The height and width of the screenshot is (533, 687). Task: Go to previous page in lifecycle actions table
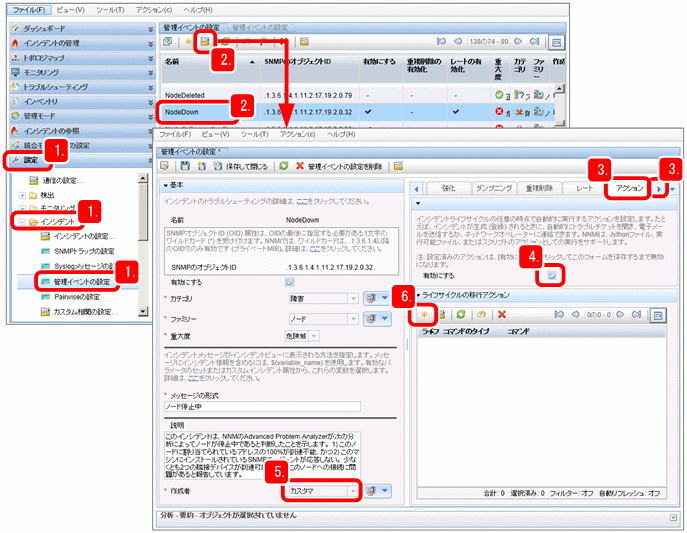pos(576,314)
